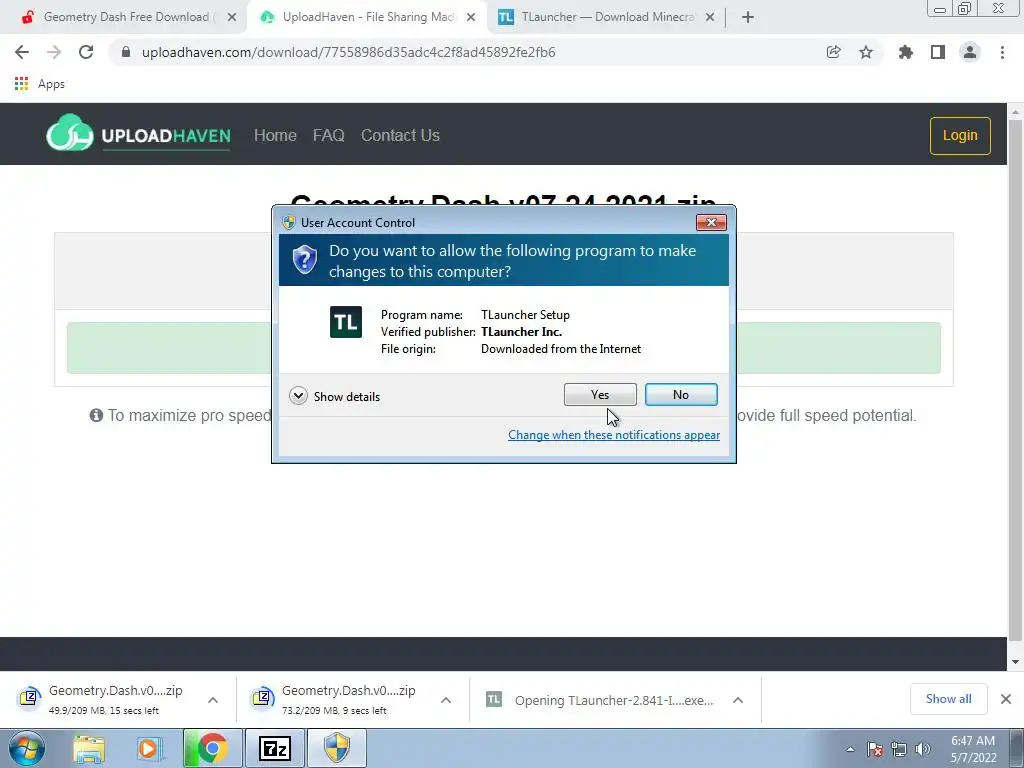Open Windows Explorer from taskbar
The width and height of the screenshot is (1024, 768).
[x=89, y=748]
